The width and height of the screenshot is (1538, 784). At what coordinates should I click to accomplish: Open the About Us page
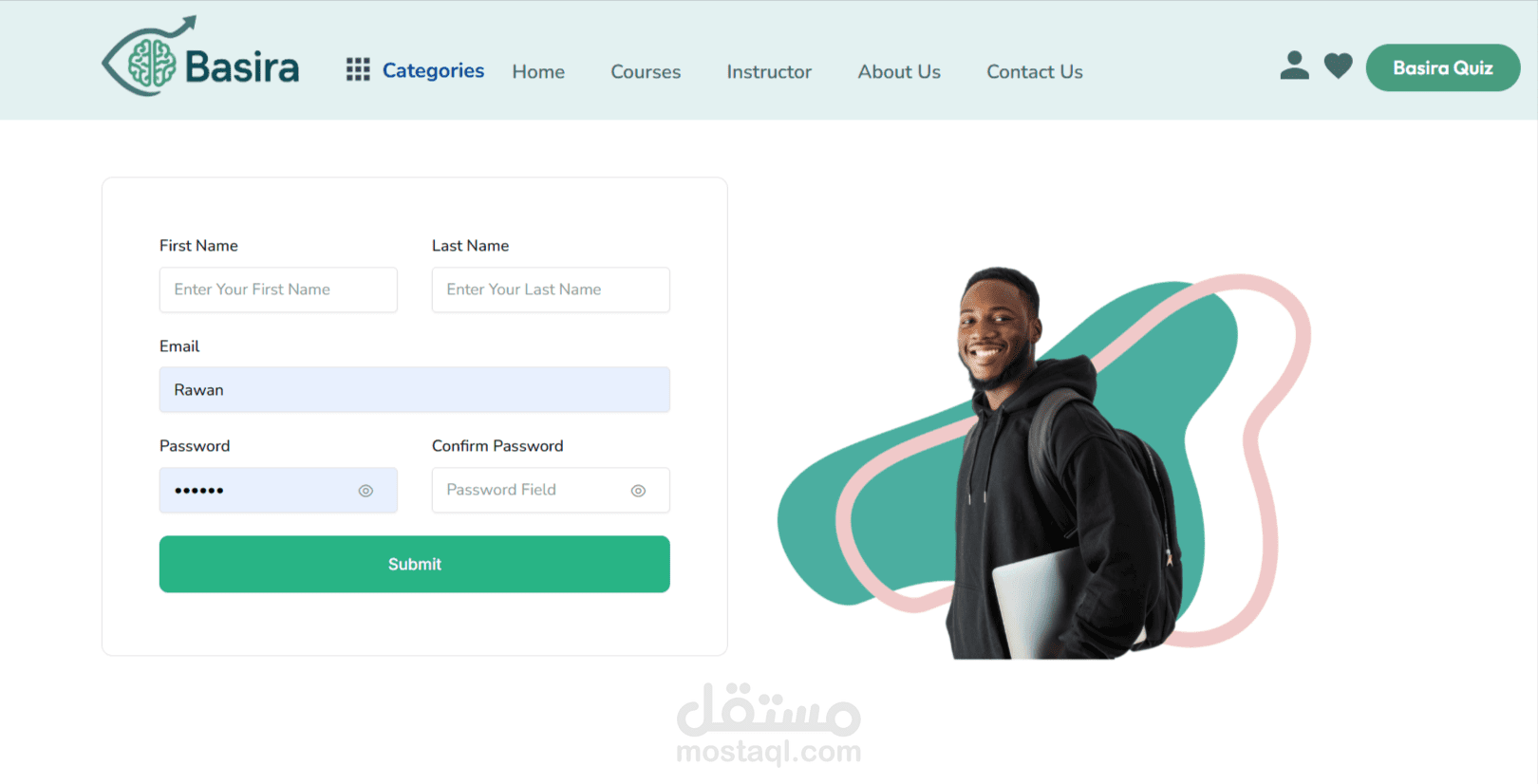click(899, 71)
